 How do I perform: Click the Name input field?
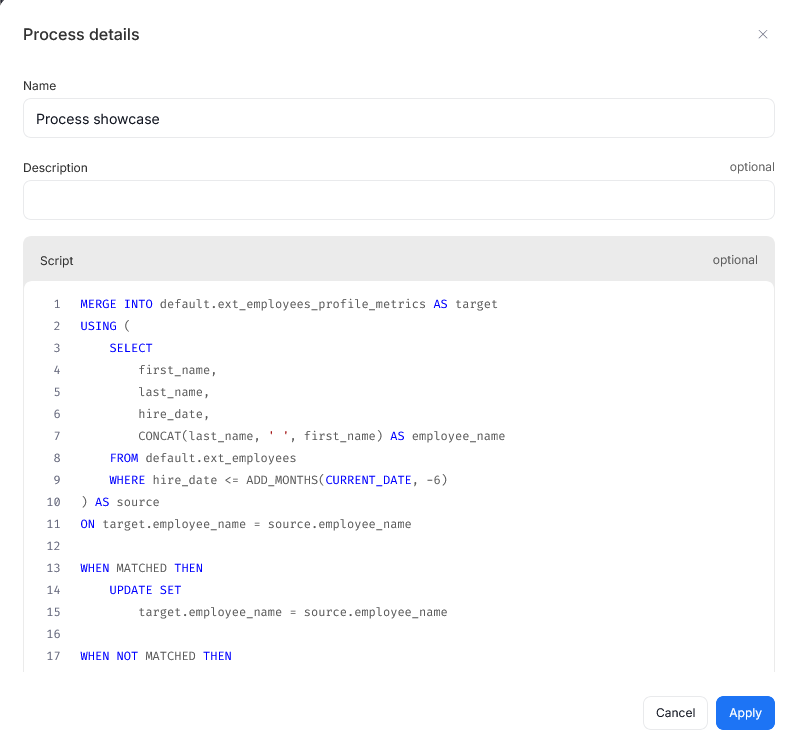pyautogui.click(x=399, y=118)
